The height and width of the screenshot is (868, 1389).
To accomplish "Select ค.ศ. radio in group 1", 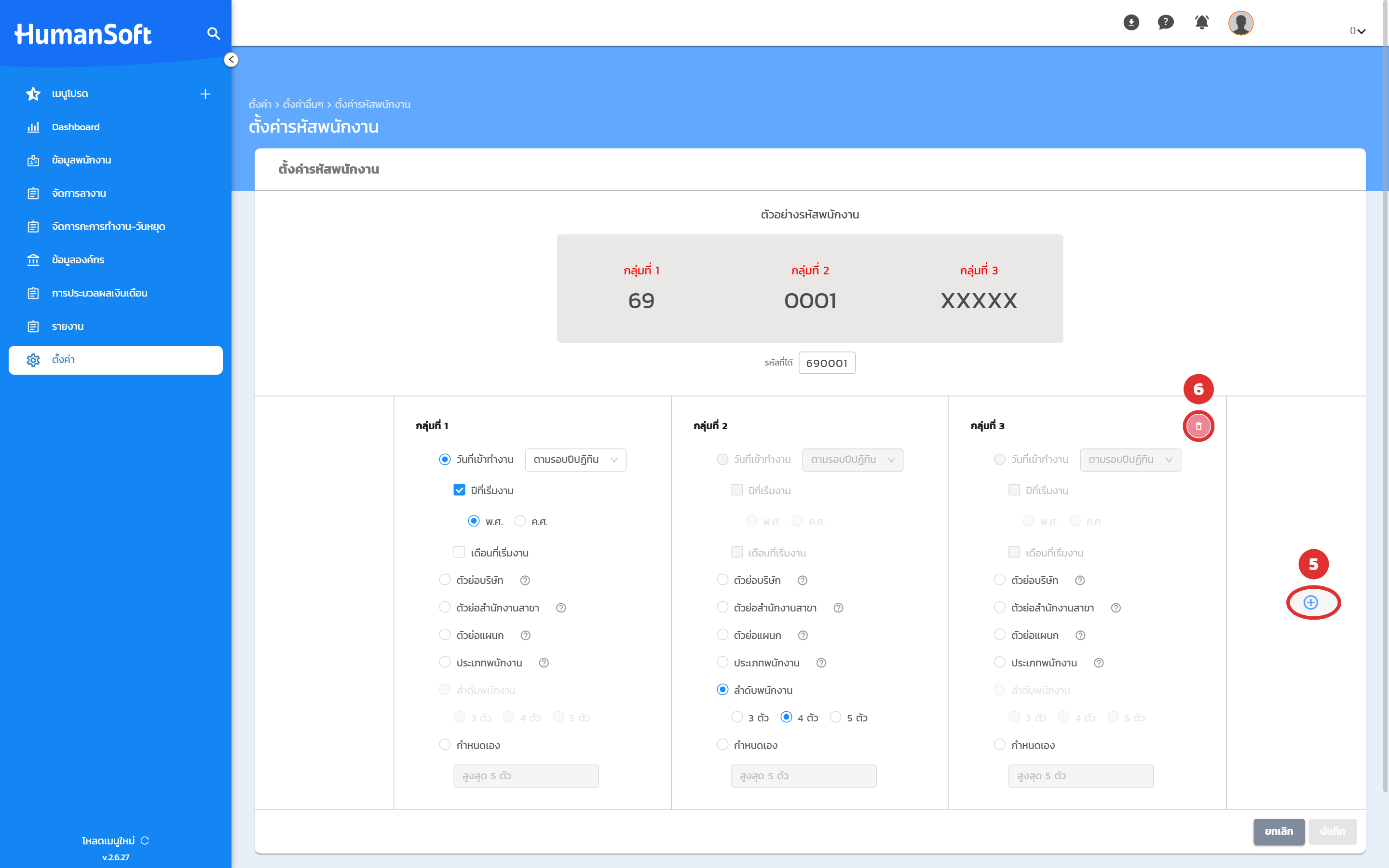I will pos(520,521).
